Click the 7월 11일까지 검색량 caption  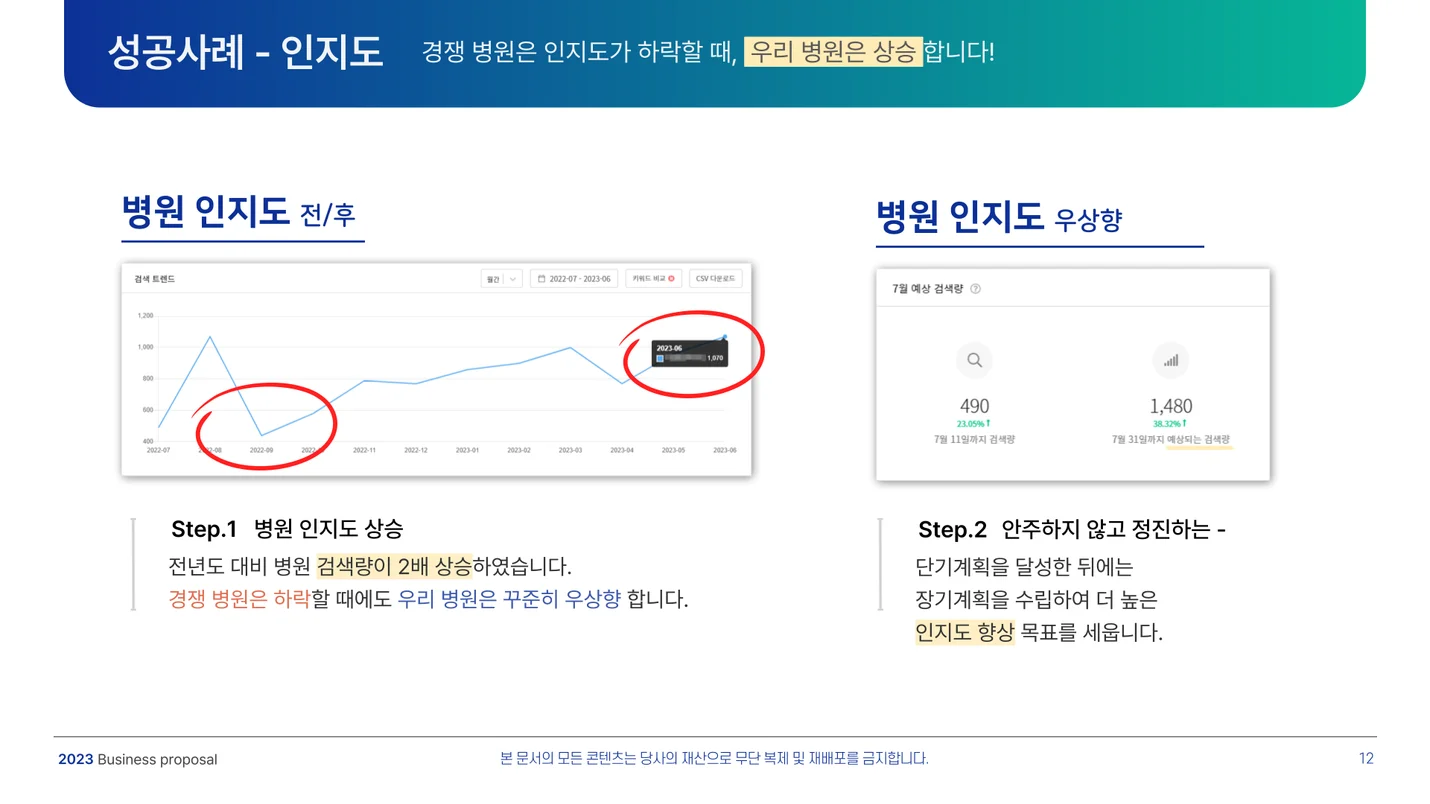tap(974, 440)
